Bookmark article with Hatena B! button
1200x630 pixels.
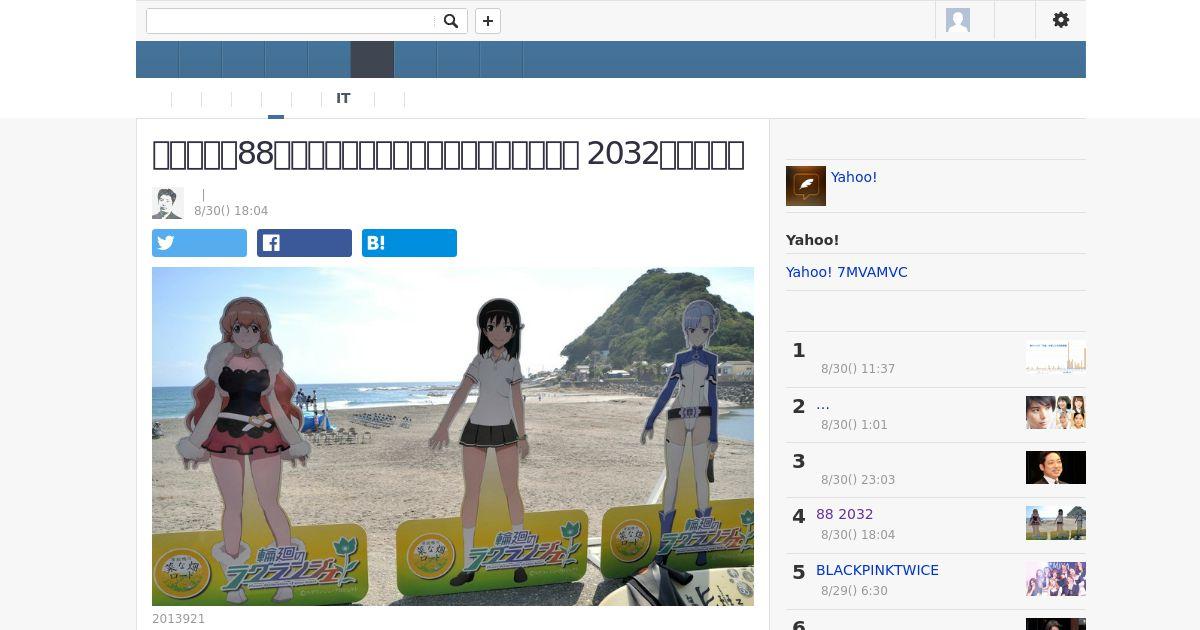409,243
